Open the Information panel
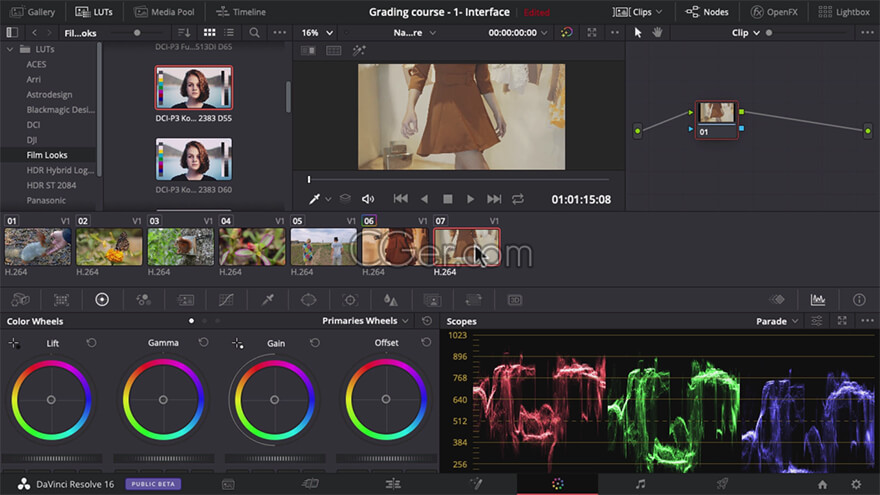The height and width of the screenshot is (495, 880). click(x=859, y=300)
